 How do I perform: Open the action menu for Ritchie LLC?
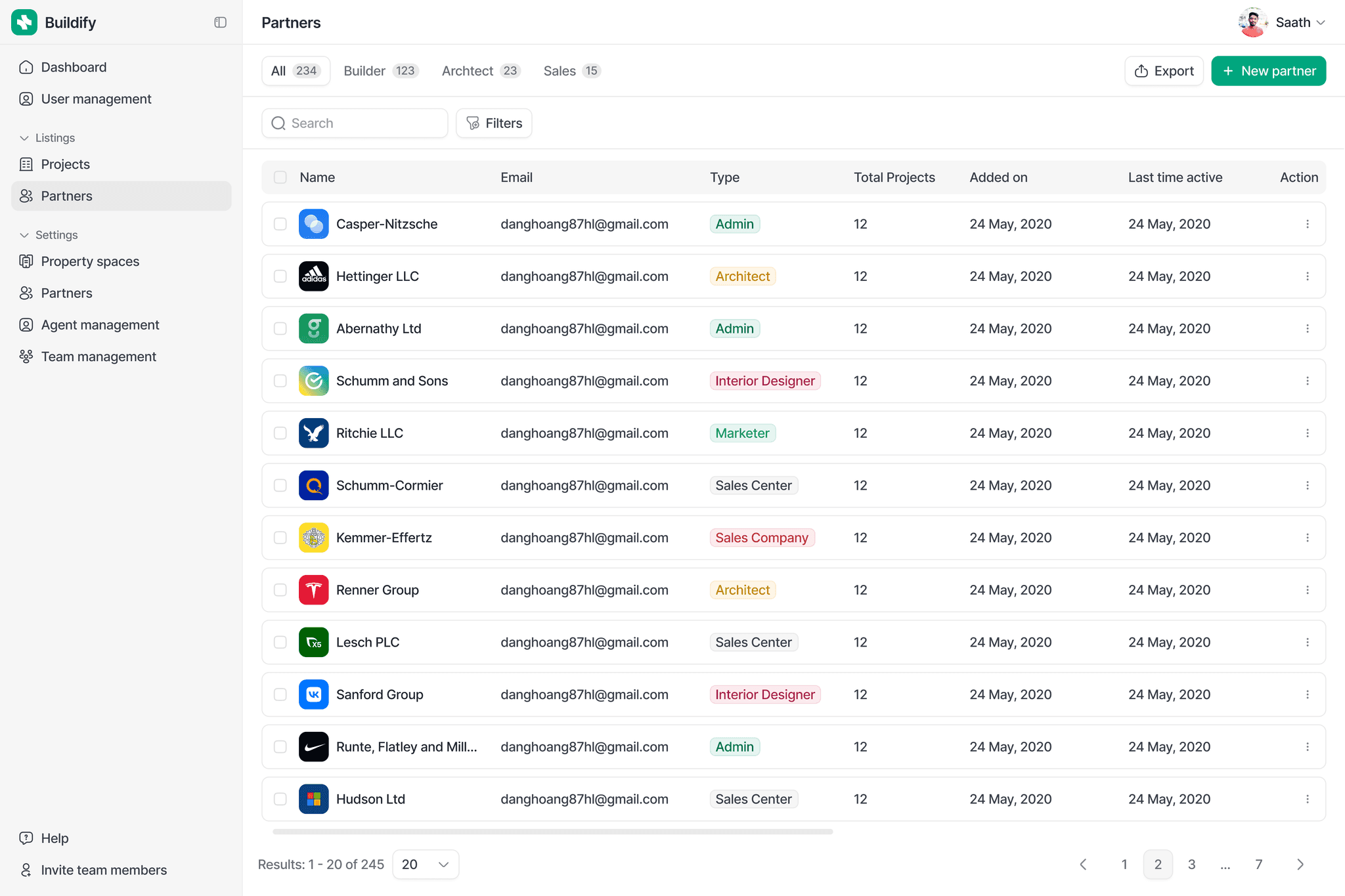tap(1308, 433)
